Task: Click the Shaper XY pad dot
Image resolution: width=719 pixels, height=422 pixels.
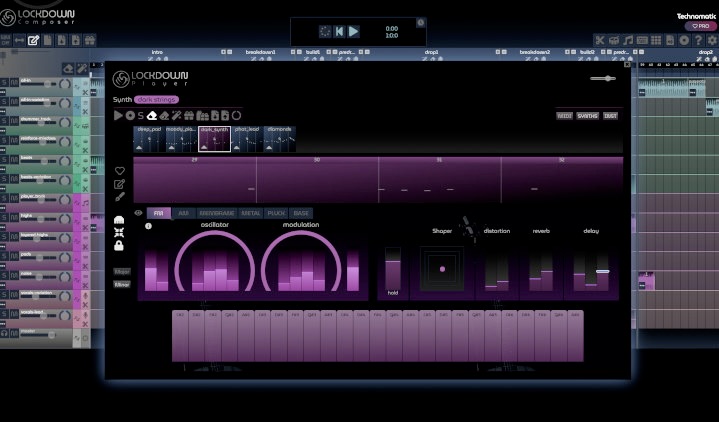Action: 442,269
